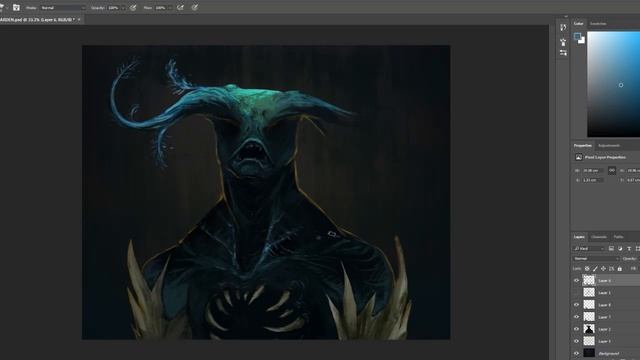Viewport: 640px width, 360px height.
Task: Toggle the link width and height icon
Action: (612, 170)
